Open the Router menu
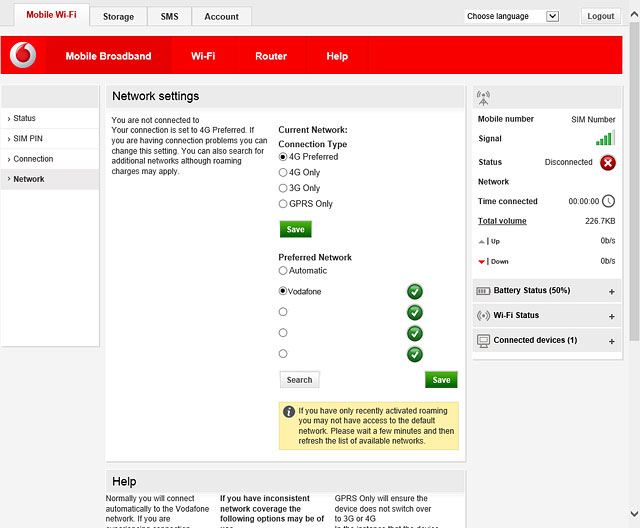Image resolution: width=640 pixels, height=528 pixels. click(271, 56)
